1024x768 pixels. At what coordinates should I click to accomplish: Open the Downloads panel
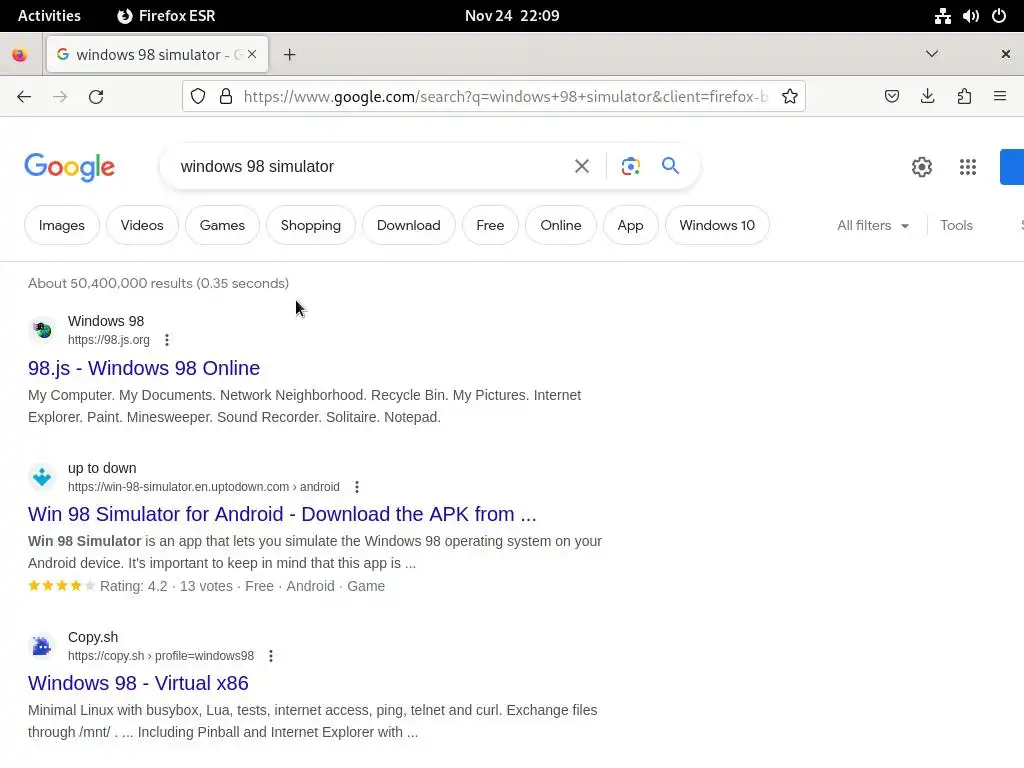pyautogui.click(x=927, y=97)
